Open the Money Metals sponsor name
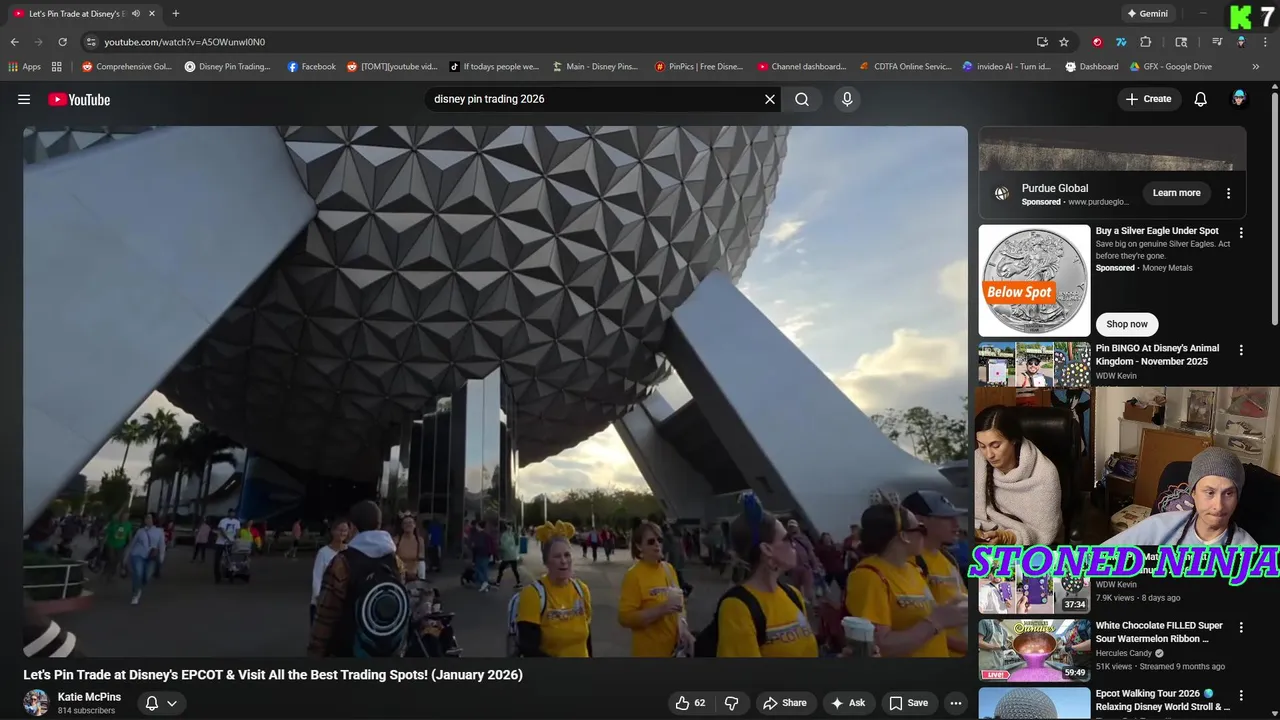 pos(1167,268)
